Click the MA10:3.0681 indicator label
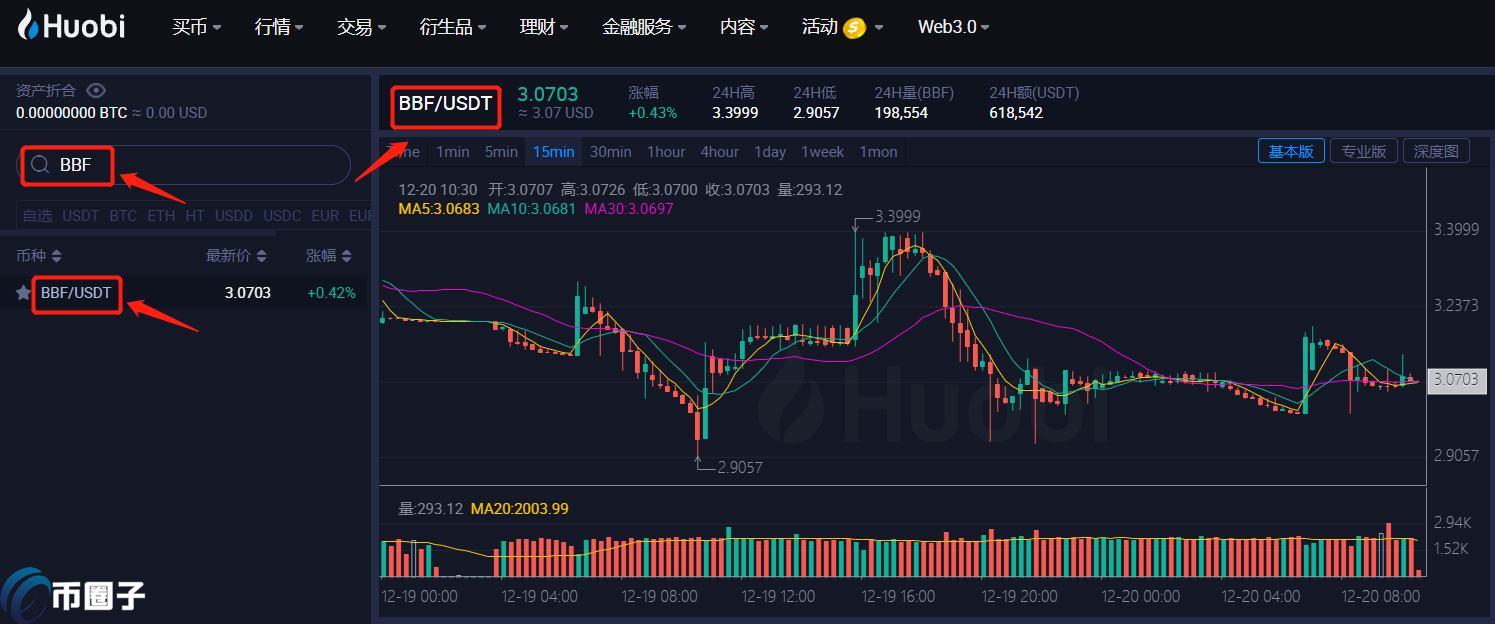 click(532, 209)
